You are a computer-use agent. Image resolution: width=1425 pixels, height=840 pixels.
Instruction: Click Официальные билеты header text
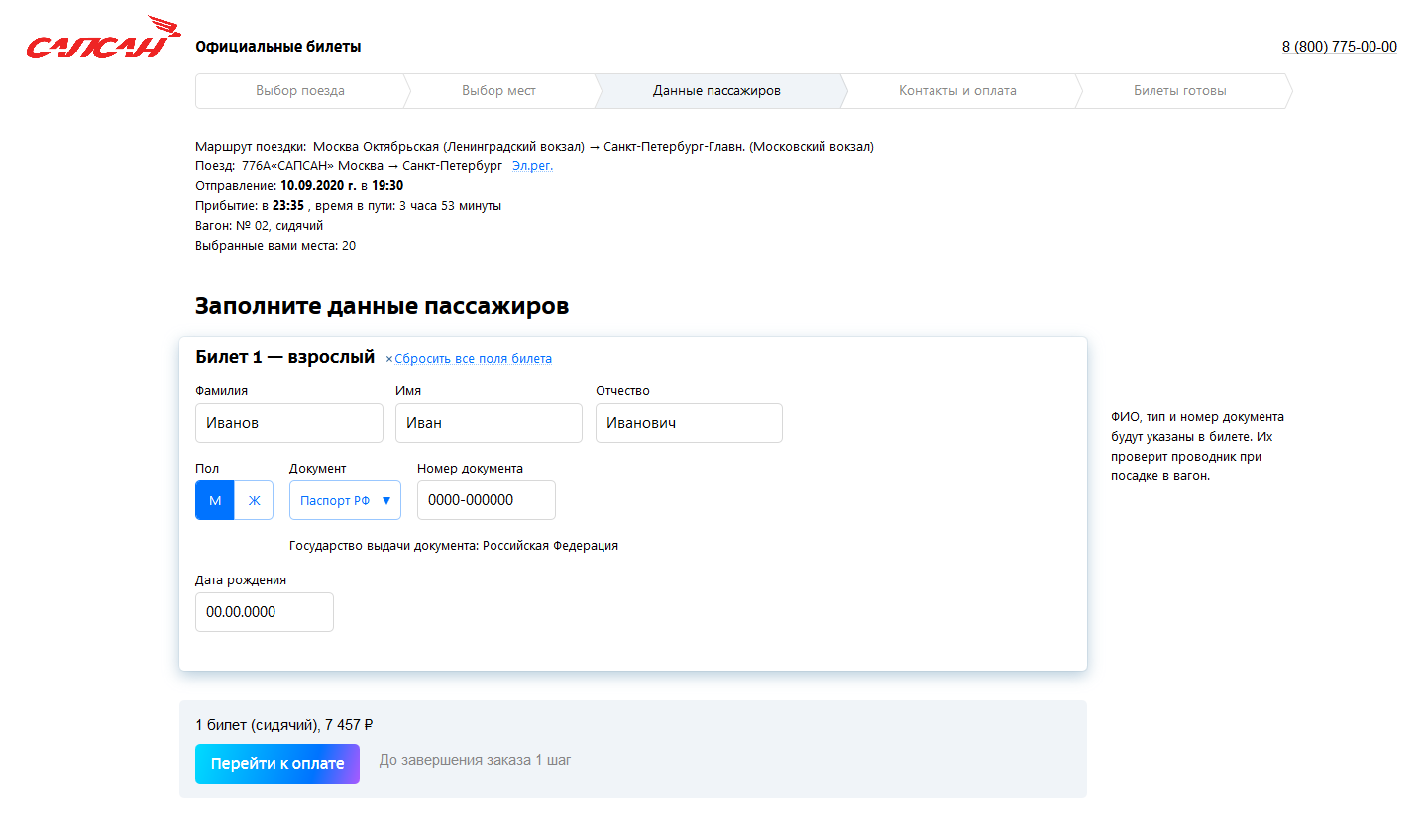point(278,47)
